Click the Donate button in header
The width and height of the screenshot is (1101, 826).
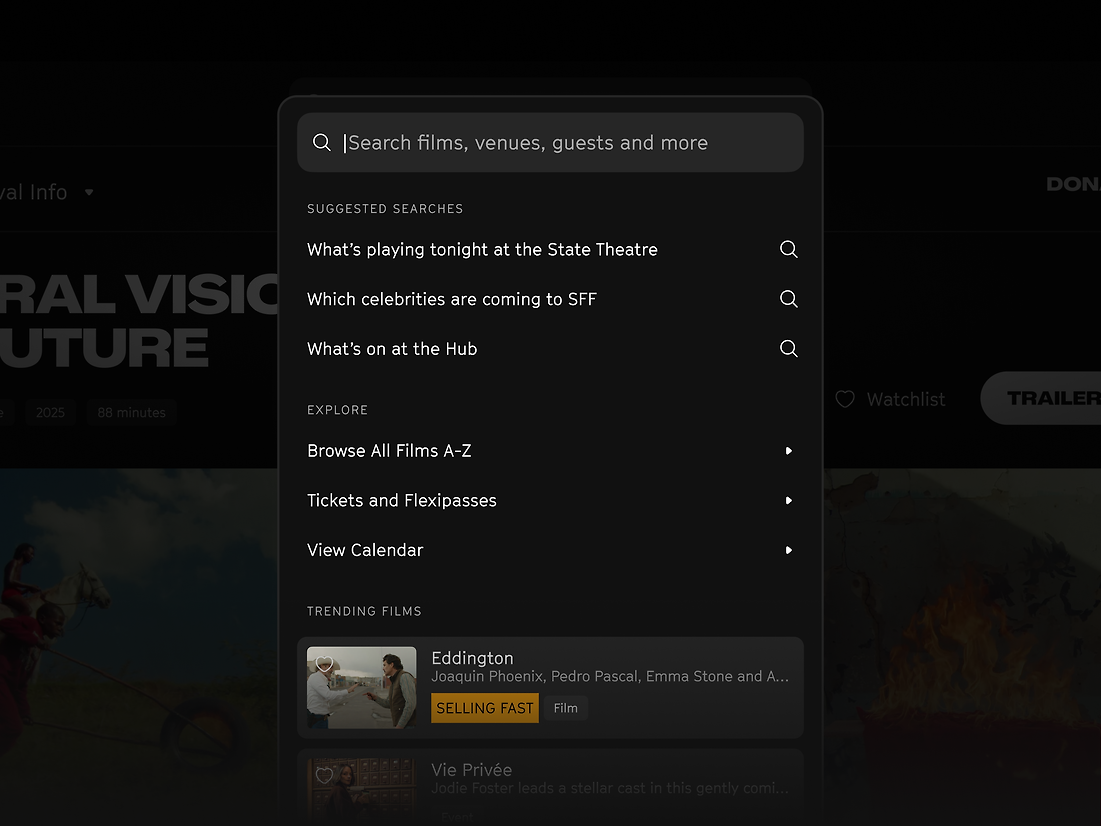(1072, 184)
